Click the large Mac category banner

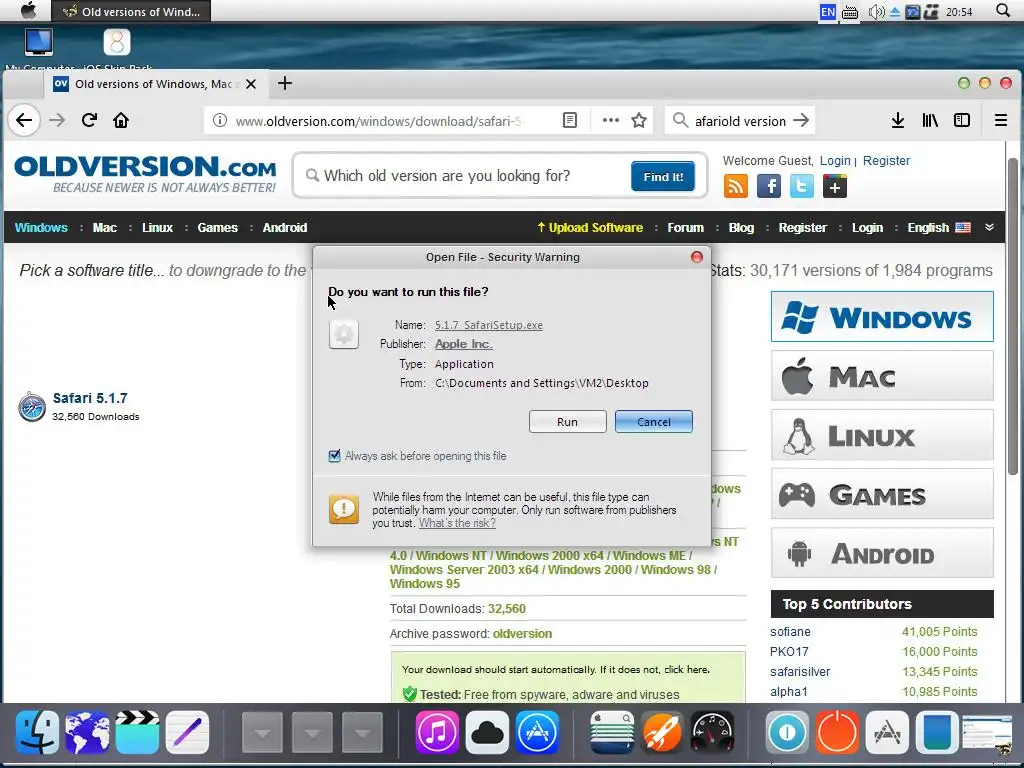pyautogui.click(x=882, y=376)
